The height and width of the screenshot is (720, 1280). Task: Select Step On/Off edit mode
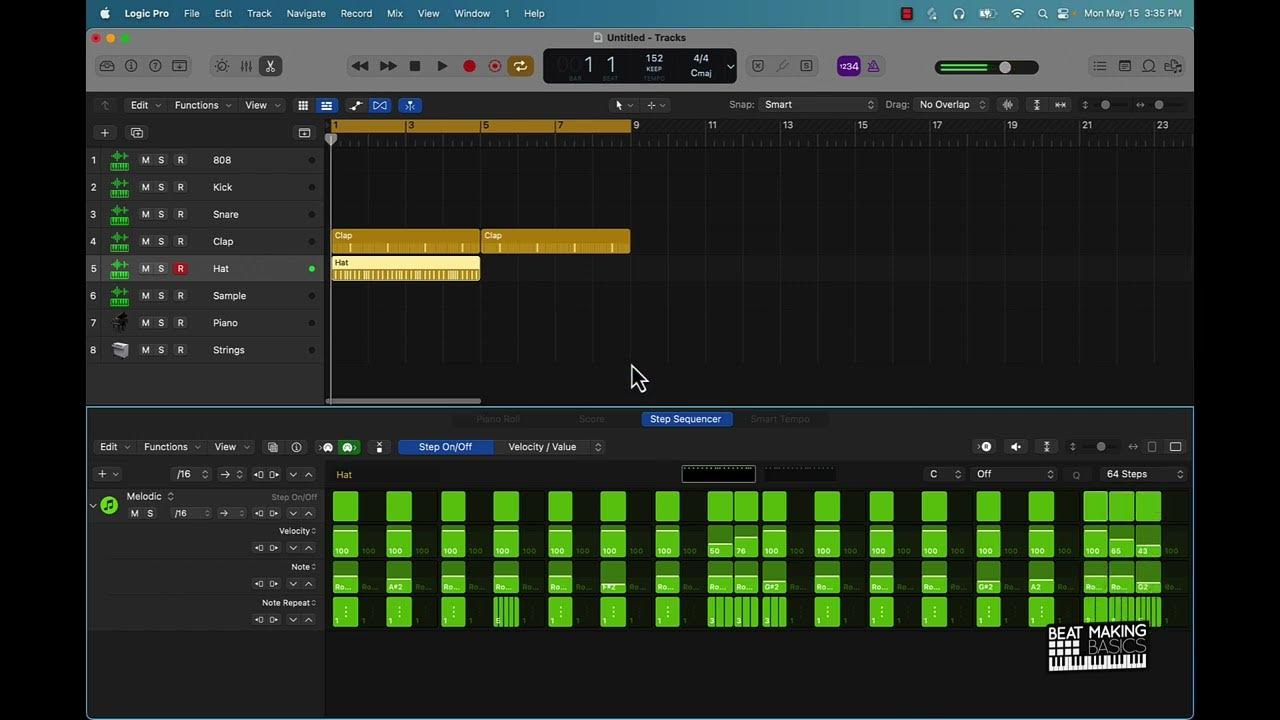coord(445,447)
